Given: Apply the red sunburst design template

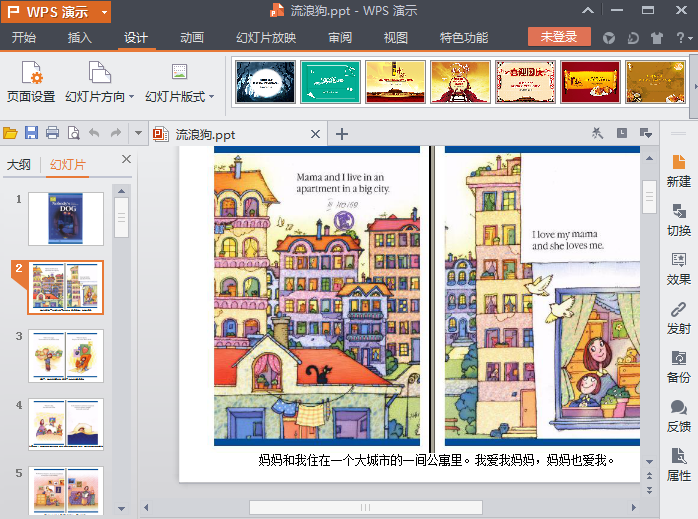Looking at the screenshot, I should 460,82.
